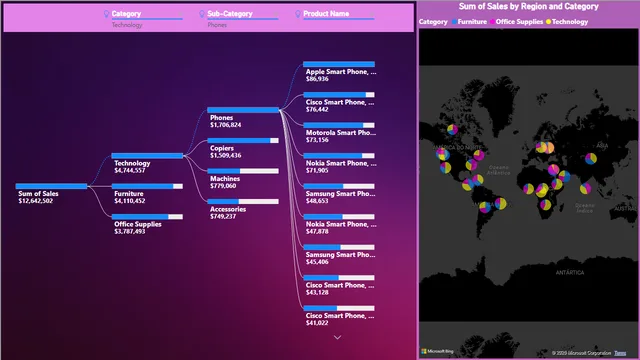Click the Category label in the map legend
The image size is (640, 360).
pyautogui.click(x=433, y=22)
